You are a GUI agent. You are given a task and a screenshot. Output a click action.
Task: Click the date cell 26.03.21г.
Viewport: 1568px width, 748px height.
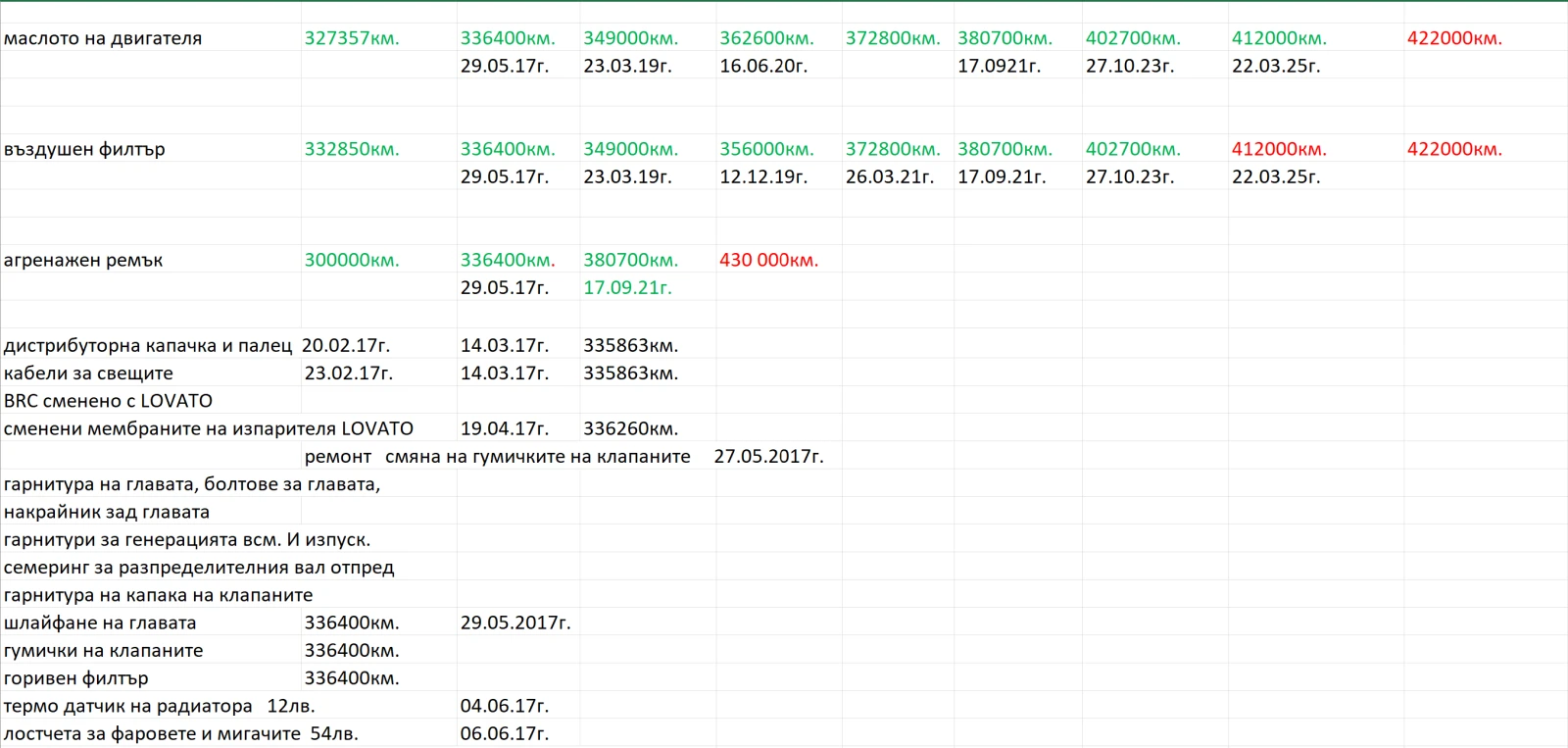point(890,176)
